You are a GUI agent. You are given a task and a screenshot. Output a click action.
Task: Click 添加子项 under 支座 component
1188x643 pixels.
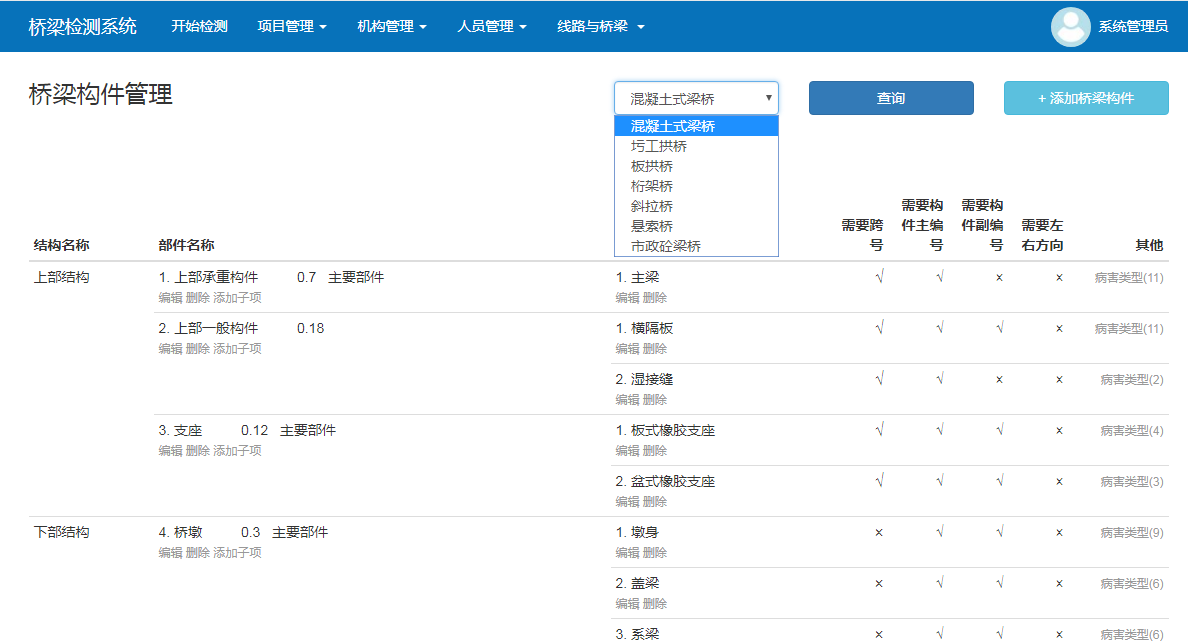tap(237, 451)
